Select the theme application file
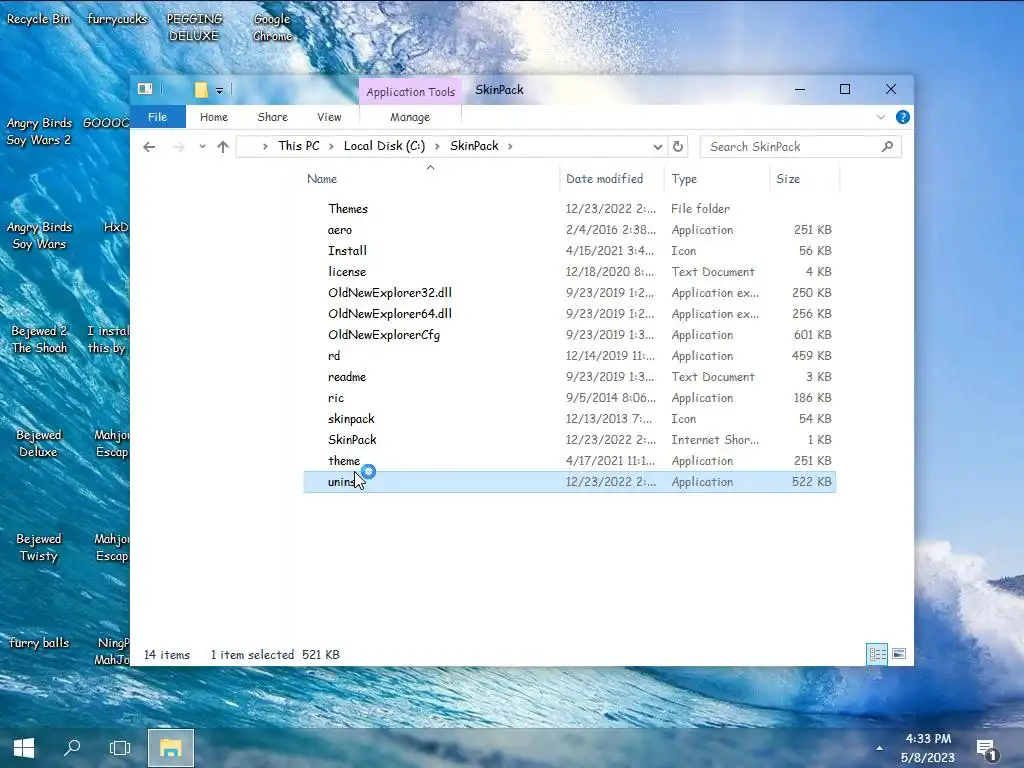This screenshot has height=768, width=1024. point(569,460)
